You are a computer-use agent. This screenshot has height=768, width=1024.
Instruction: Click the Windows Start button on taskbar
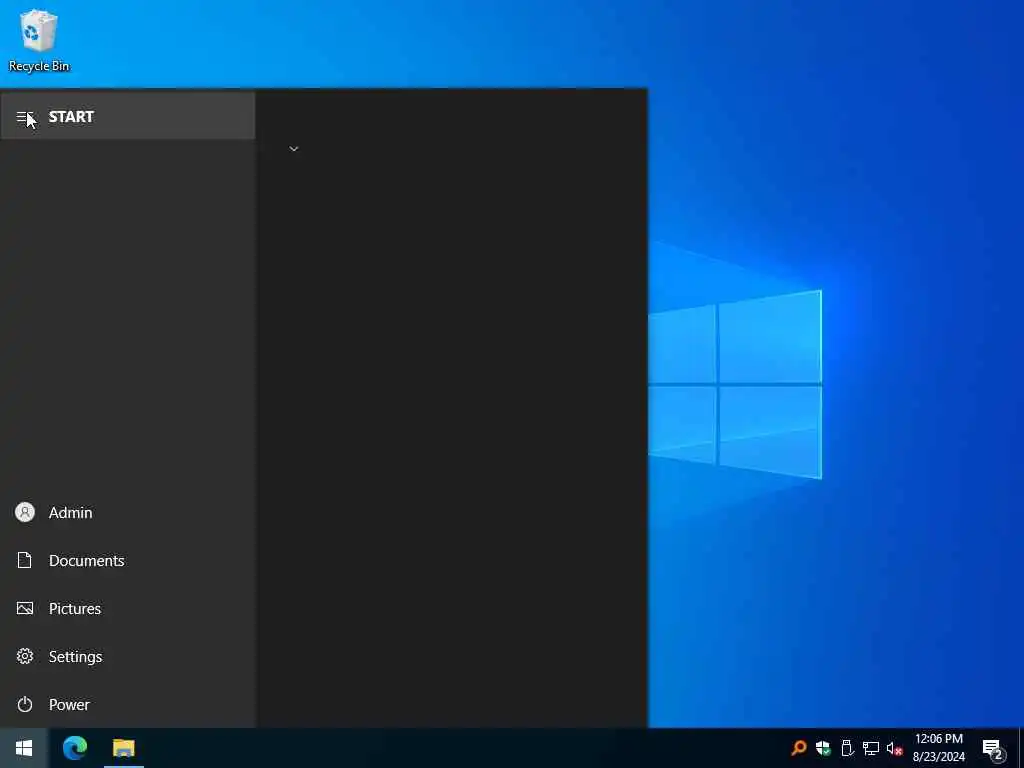click(24, 748)
